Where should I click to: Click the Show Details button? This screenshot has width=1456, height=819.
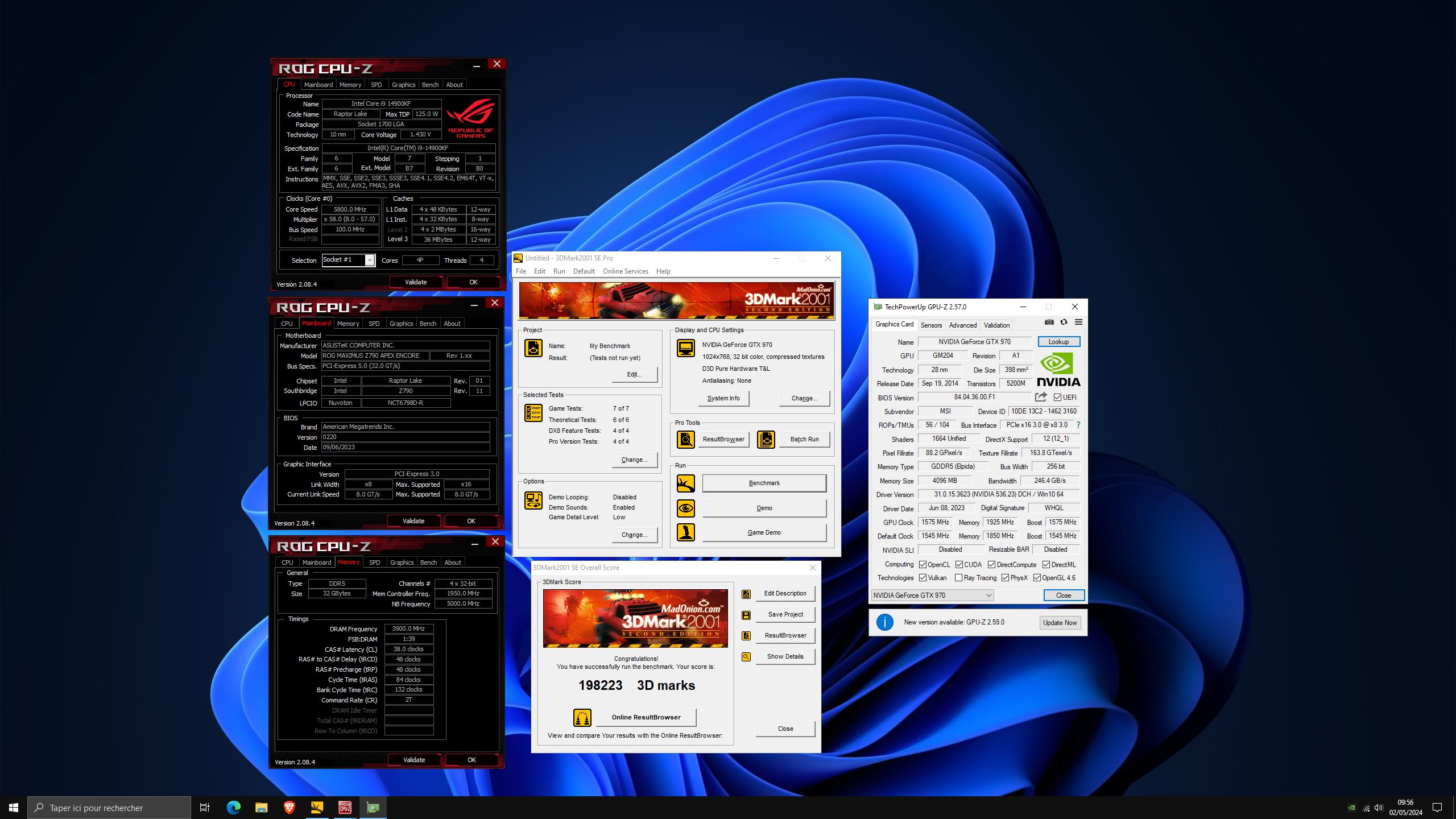click(785, 657)
